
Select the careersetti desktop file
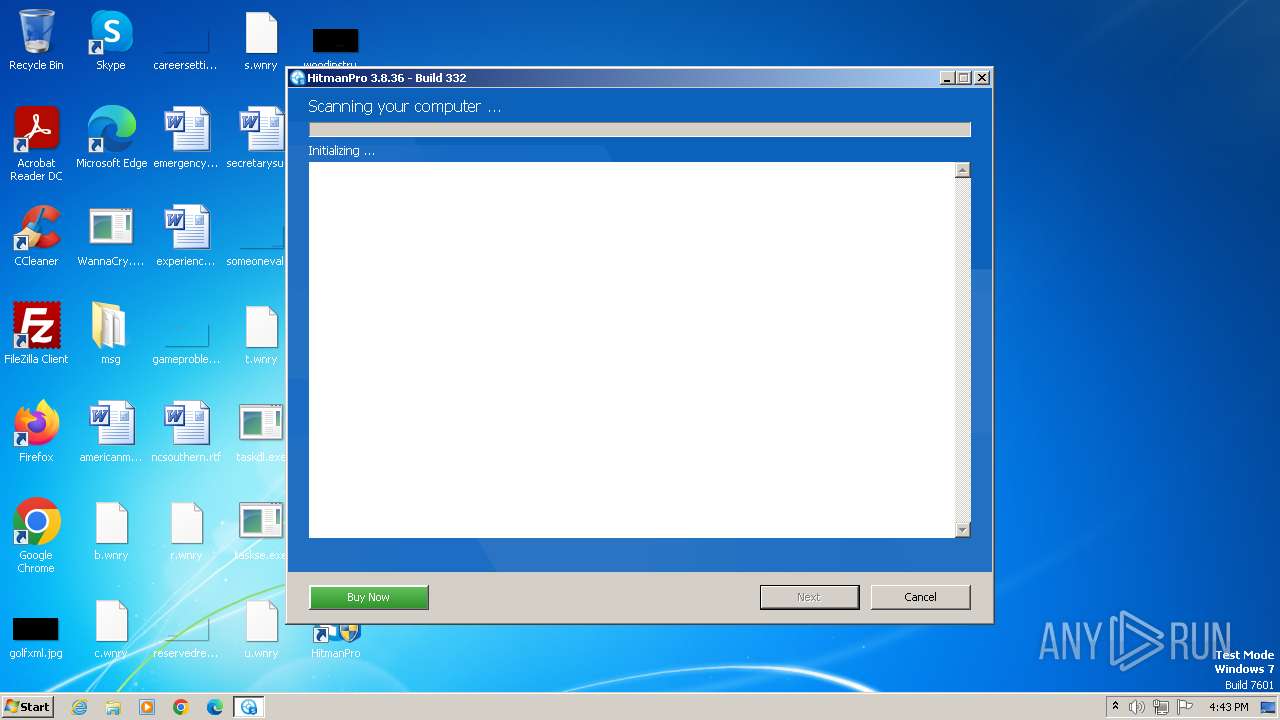[186, 40]
